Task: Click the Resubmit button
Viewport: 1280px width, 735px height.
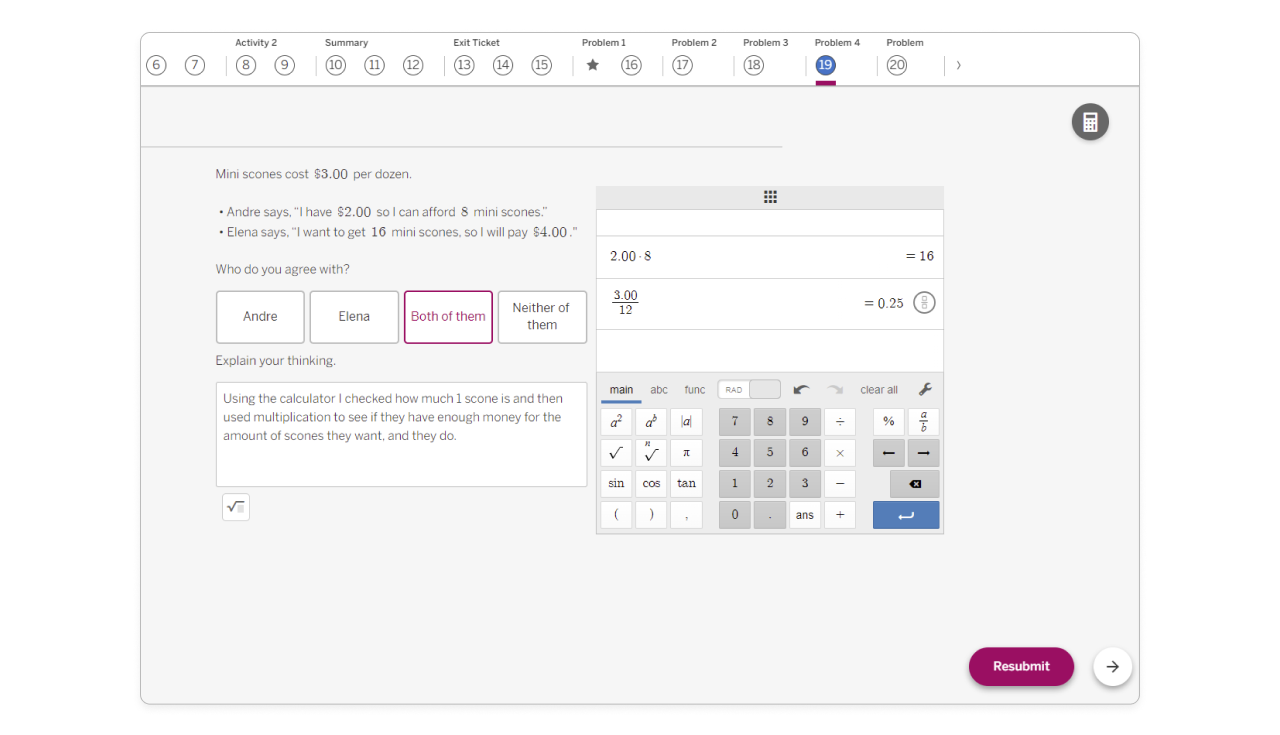Action: tap(1020, 666)
